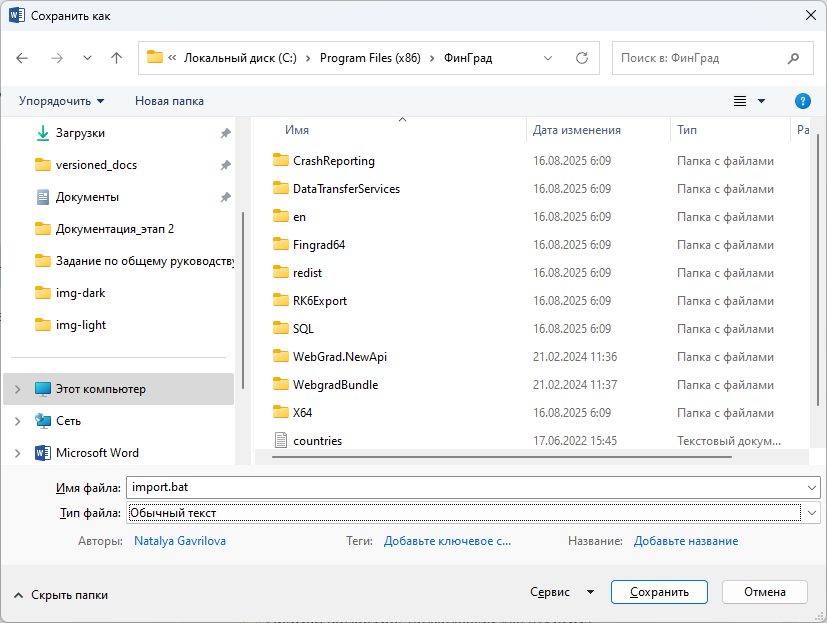Go up one folder level
Viewport: 827px width, 623px height.
(x=116, y=58)
